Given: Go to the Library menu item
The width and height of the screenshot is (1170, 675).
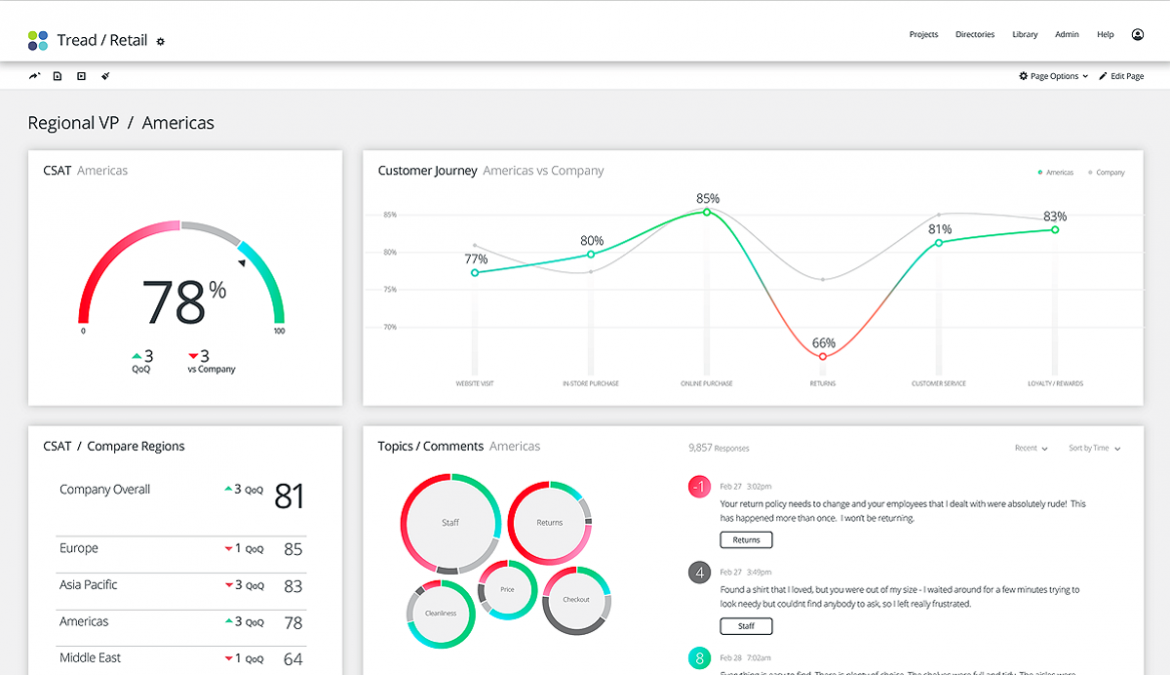Looking at the screenshot, I should pyautogui.click(x=1024, y=33).
